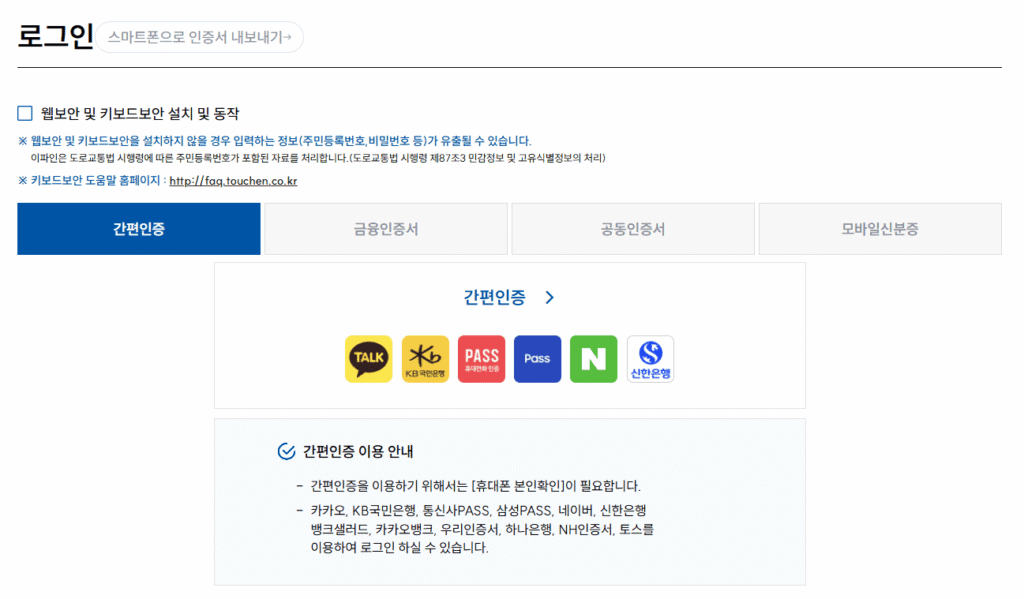This screenshot has width=1024, height=599.
Task: Expand the chevron arrow next to 간편인증
Action: click(x=549, y=297)
